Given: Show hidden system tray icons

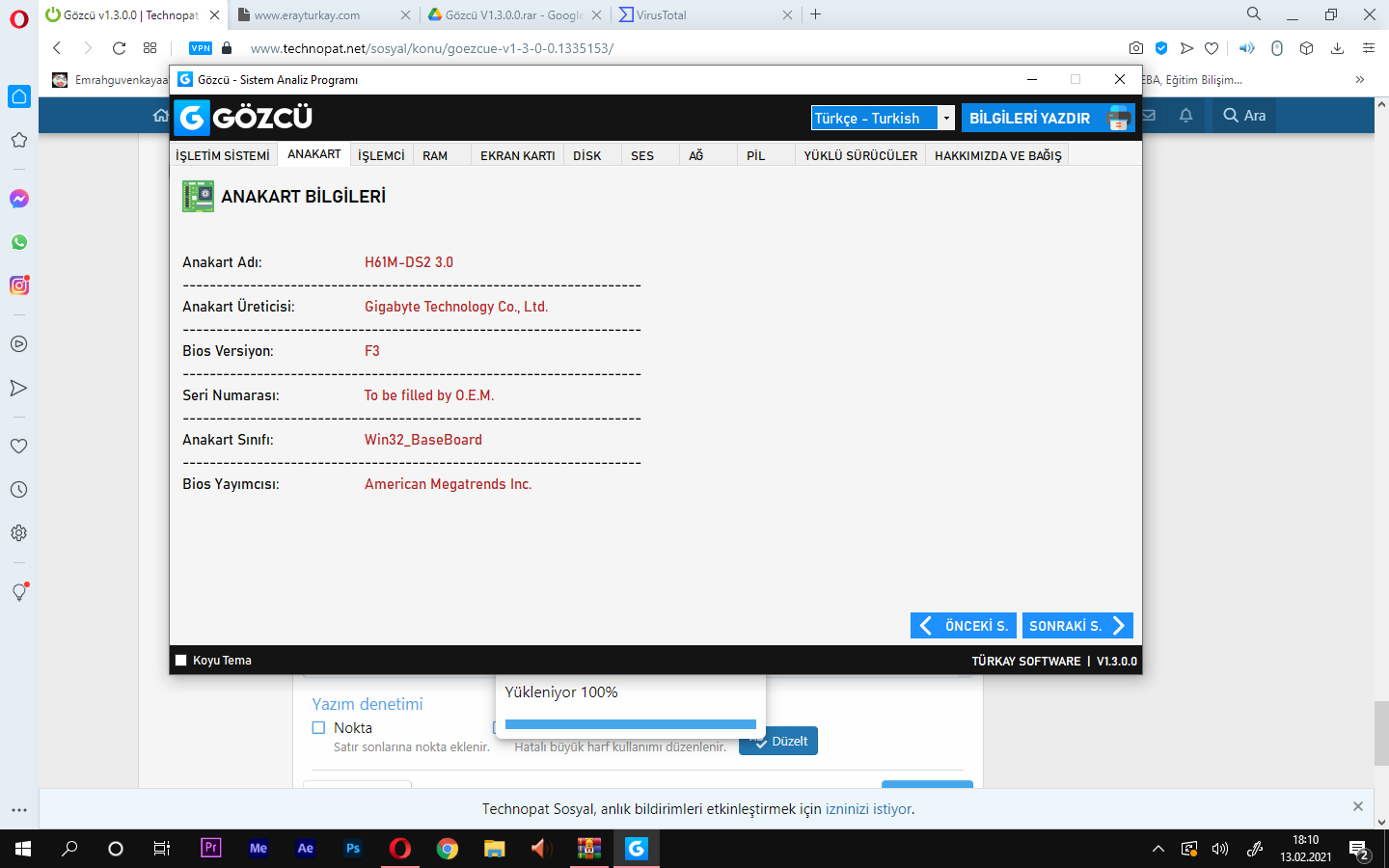Looking at the screenshot, I should [x=1158, y=849].
